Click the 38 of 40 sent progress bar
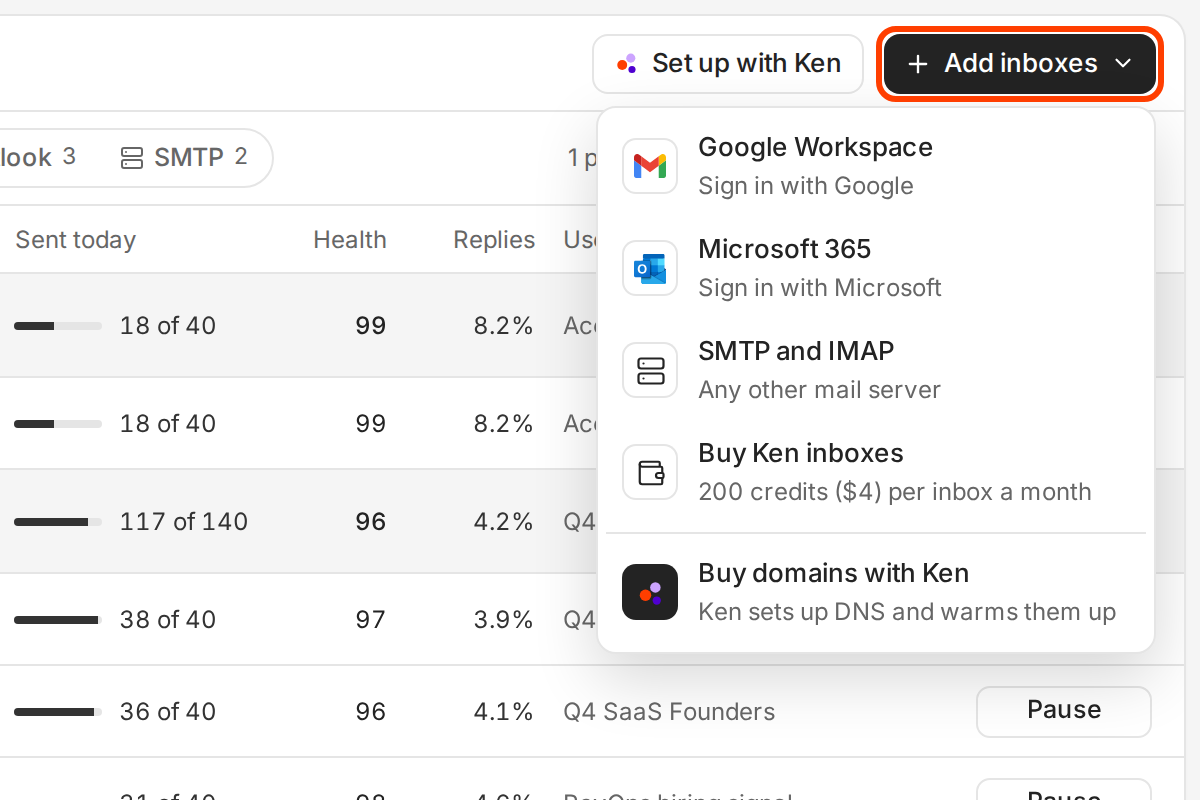 (x=58, y=620)
